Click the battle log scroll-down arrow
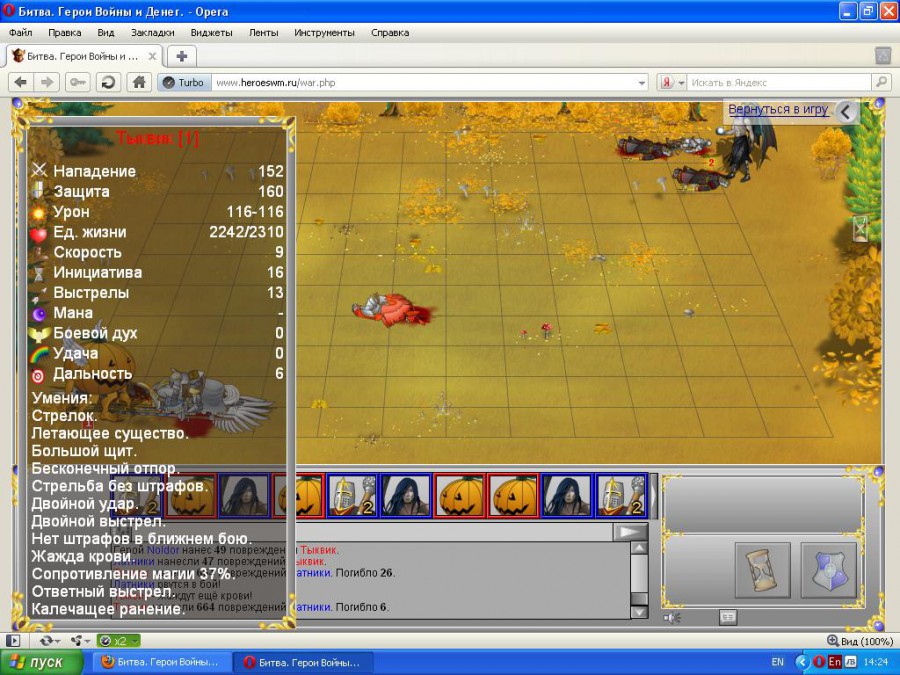The width and height of the screenshot is (900, 675). click(639, 612)
